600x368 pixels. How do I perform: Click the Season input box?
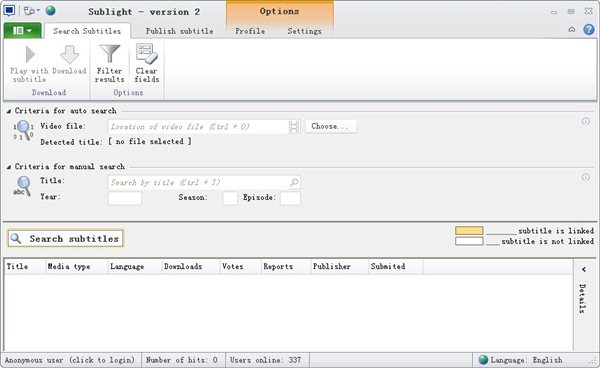(230, 198)
